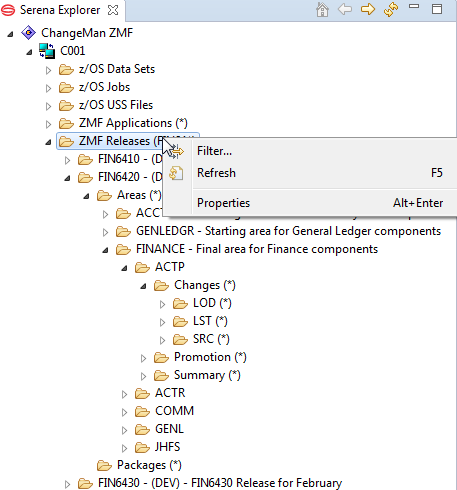Expand the Summary node
457x490 pixels.
pos(143,376)
